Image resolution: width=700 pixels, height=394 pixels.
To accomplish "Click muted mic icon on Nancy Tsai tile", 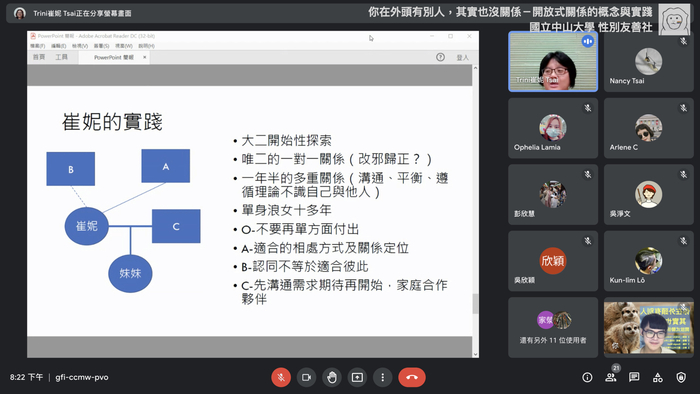I will pos(683,41).
